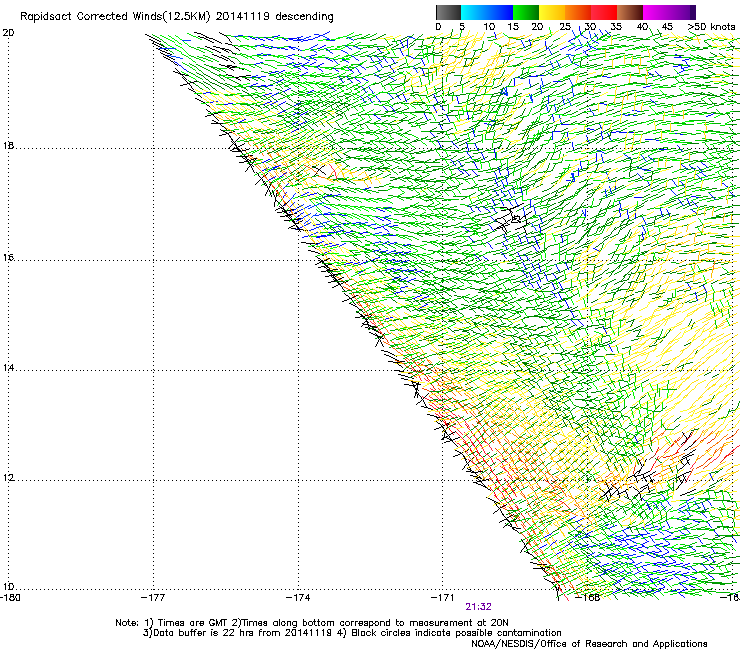Click the '35' label under the legend

(x=616, y=27)
